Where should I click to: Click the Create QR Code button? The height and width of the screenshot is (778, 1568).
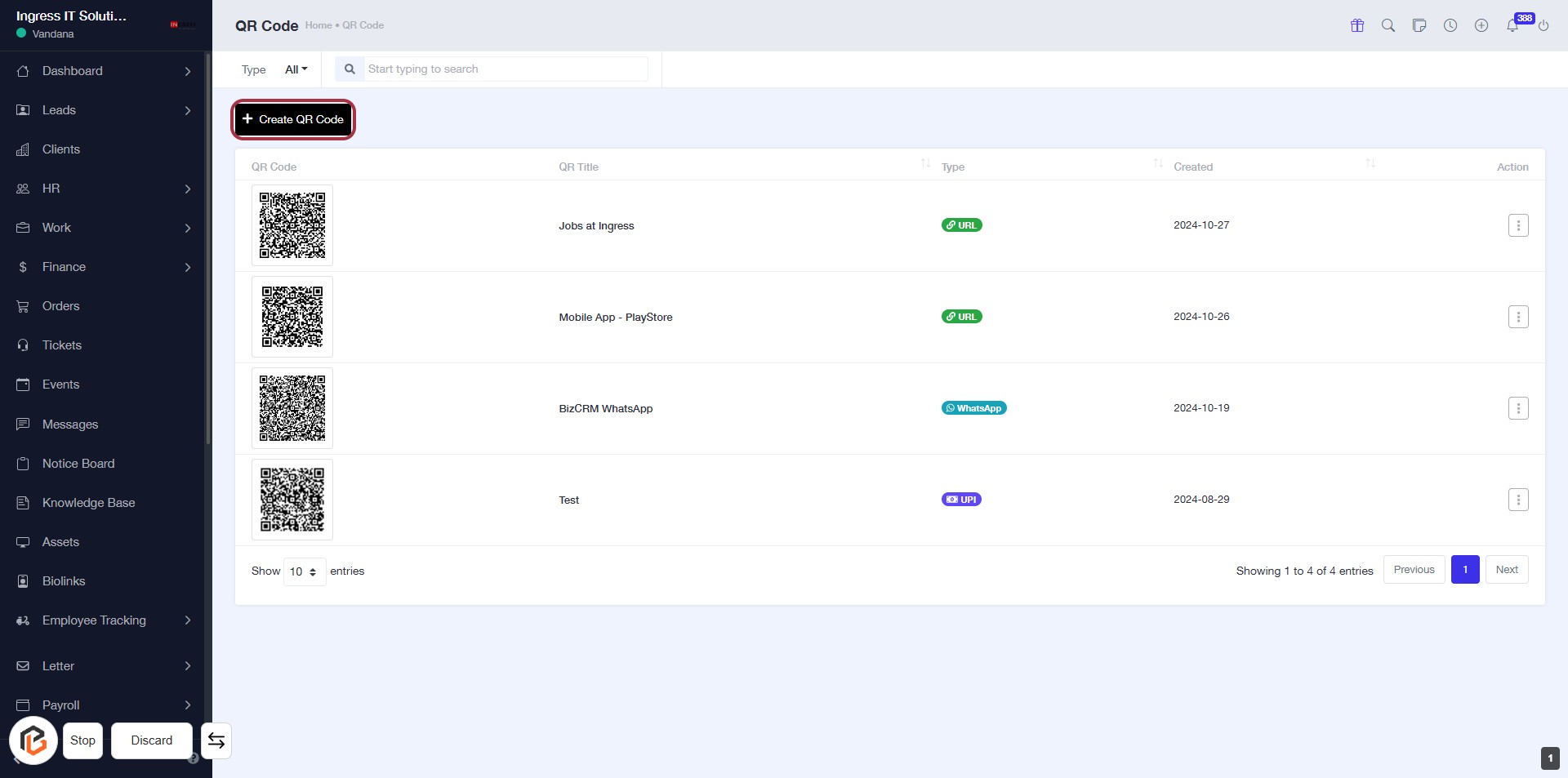point(293,119)
